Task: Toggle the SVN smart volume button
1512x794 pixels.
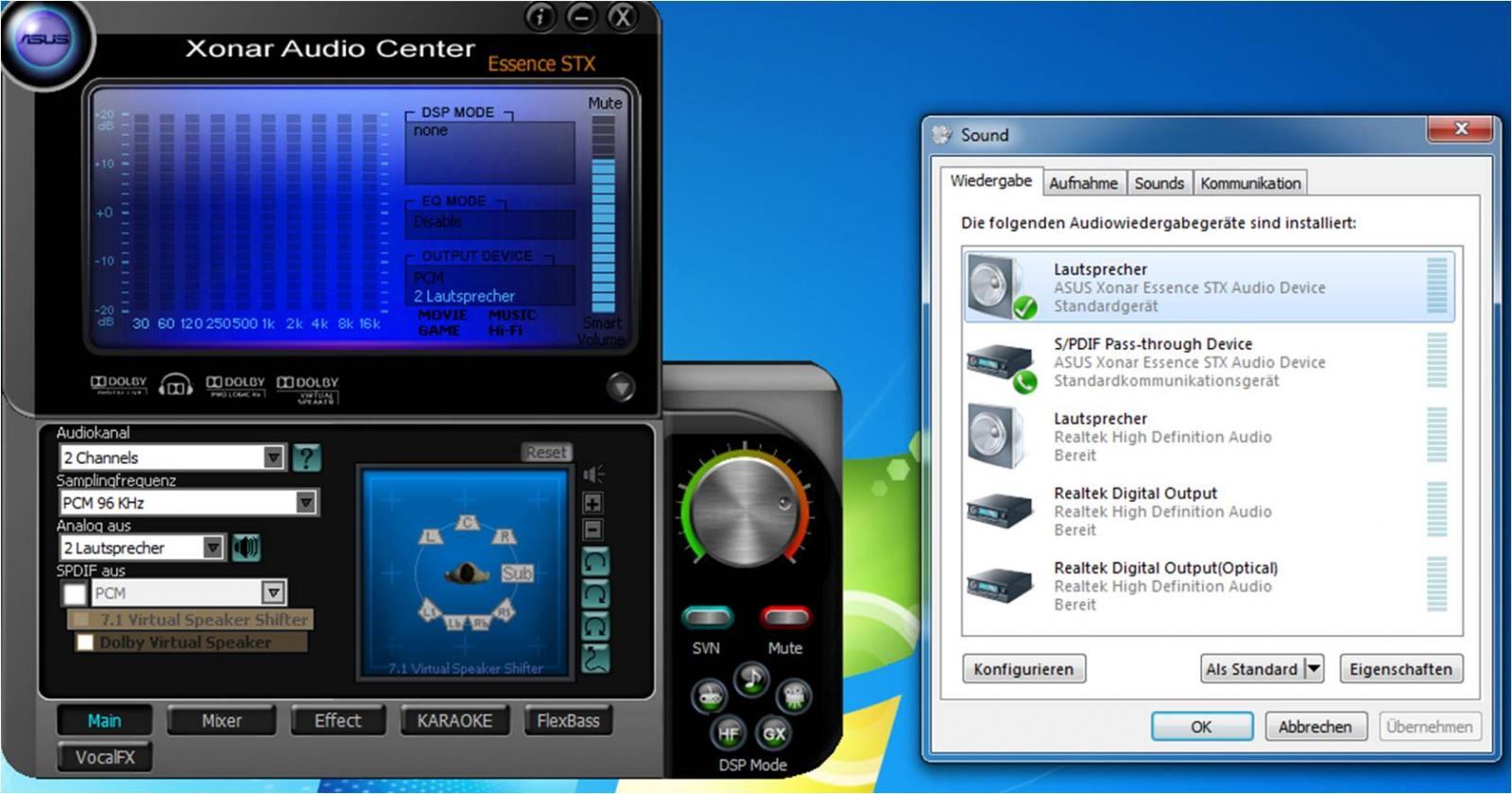Action: click(x=707, y=618)
